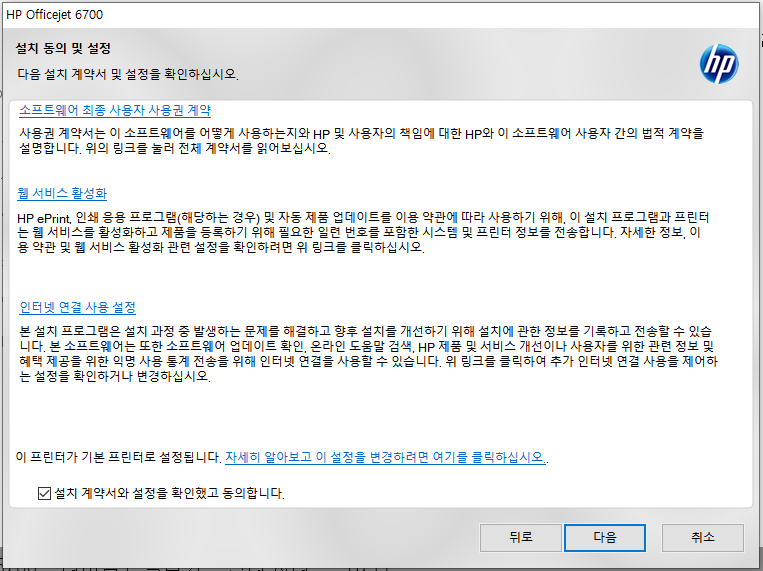Image resolution: width=763 pixels, height=571 pixels.
Task: Click the paragraph beginning 본 설치 프로그램은
Action: click(368, 353)
